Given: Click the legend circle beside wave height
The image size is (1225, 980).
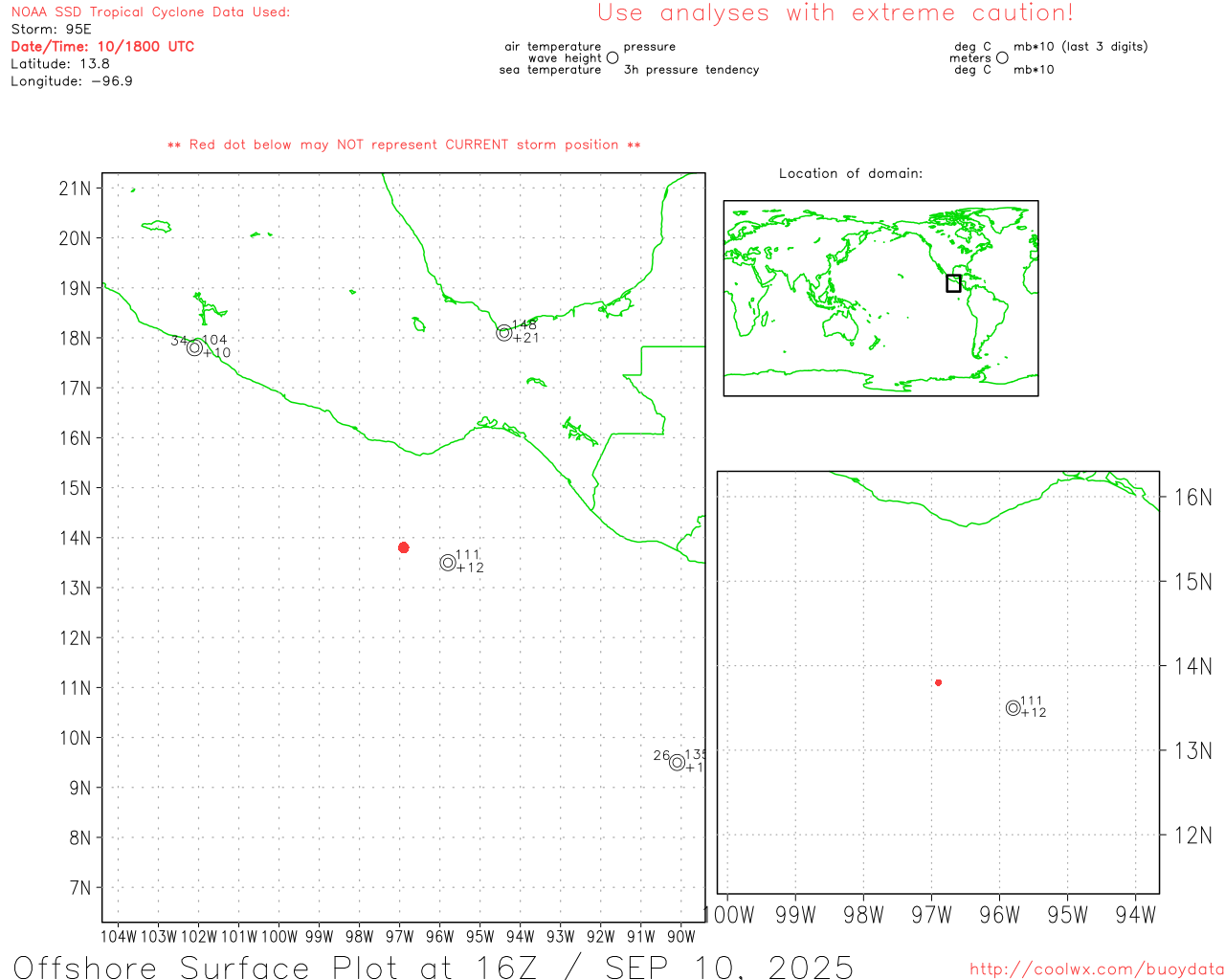Looking at the screenshot, I should pyautogui.click(x=612, y=57).
